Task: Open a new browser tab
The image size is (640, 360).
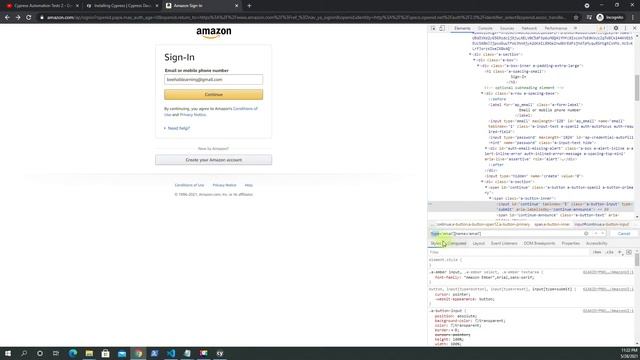Action: tap(249, 6)
